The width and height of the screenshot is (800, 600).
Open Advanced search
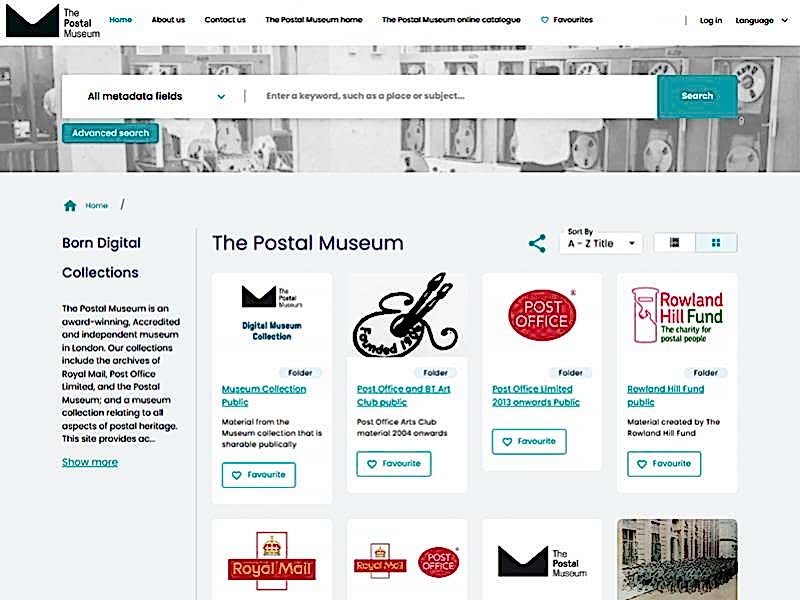110,133
